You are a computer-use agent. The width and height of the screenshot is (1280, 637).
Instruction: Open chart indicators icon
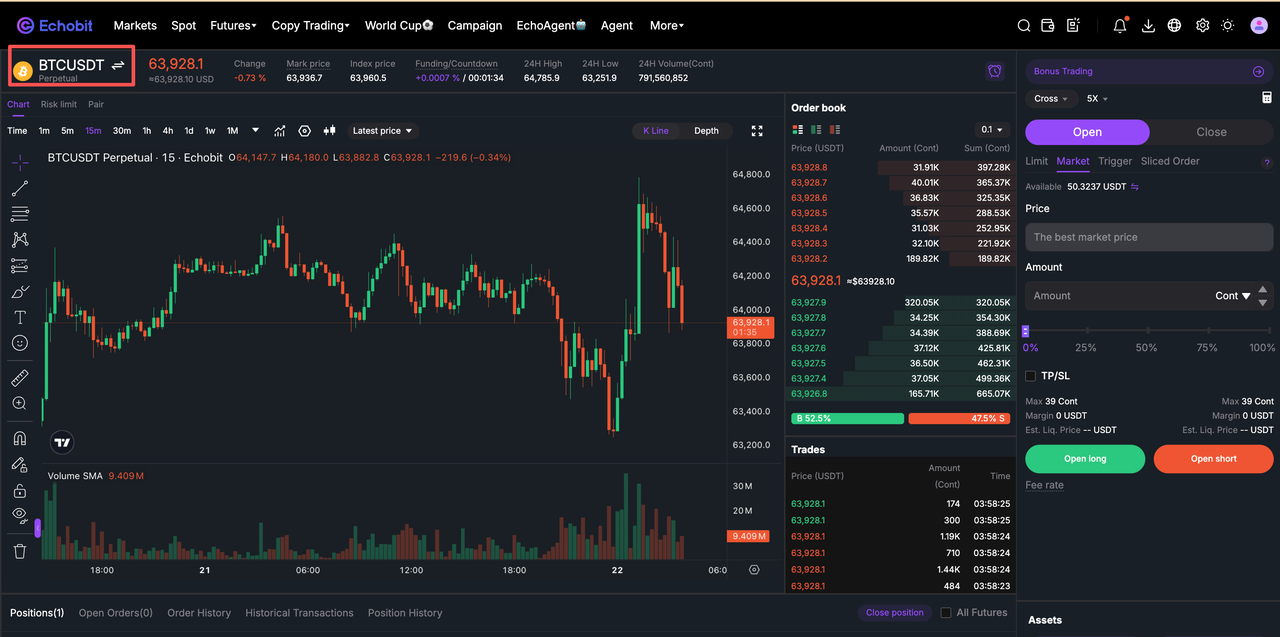[x=280, y=131]
